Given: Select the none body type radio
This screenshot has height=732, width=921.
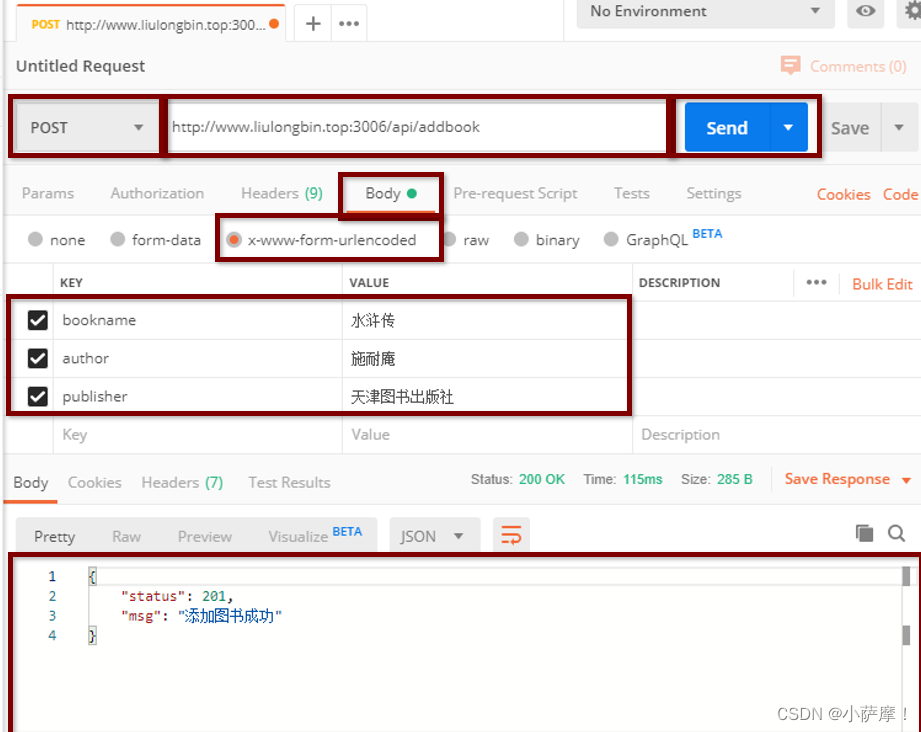Looking at the screenshot, I should tap(35, 239).
